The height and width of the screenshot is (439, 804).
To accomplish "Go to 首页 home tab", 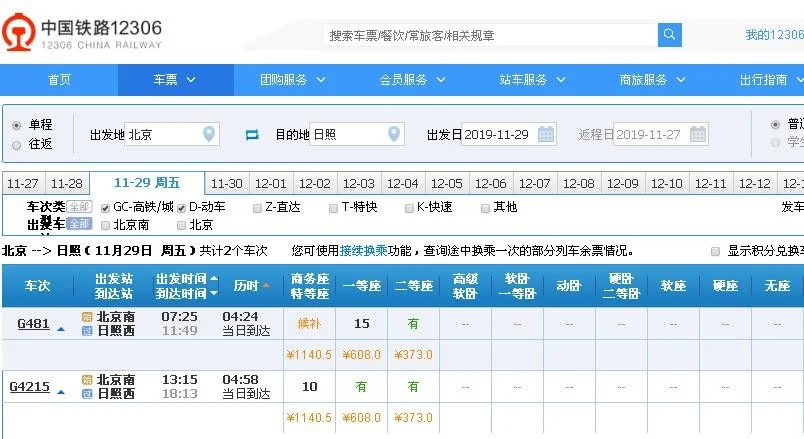I will coord(59,80).
